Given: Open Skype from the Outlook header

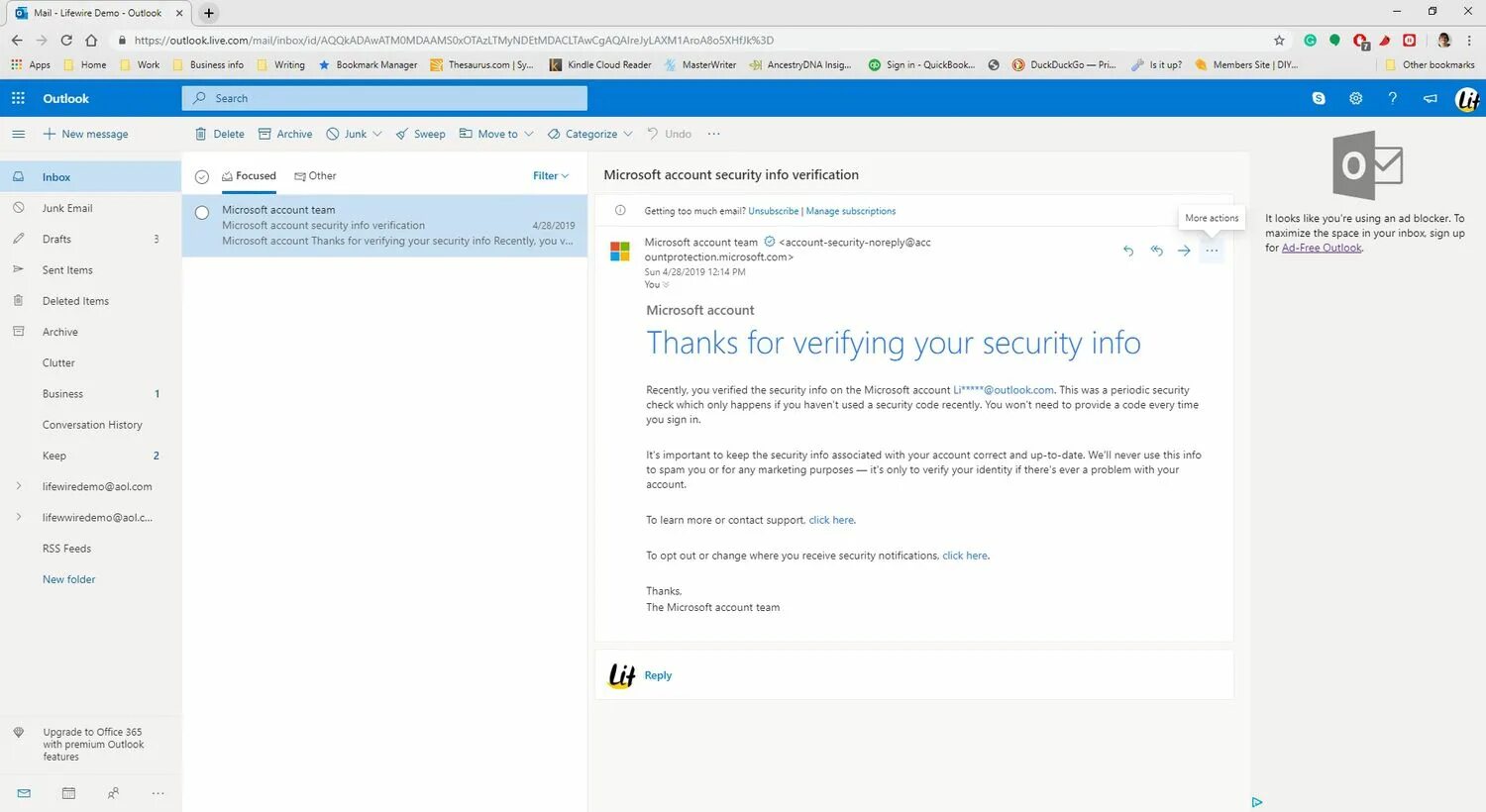Looking at the screenshot, I should 1319,98.
